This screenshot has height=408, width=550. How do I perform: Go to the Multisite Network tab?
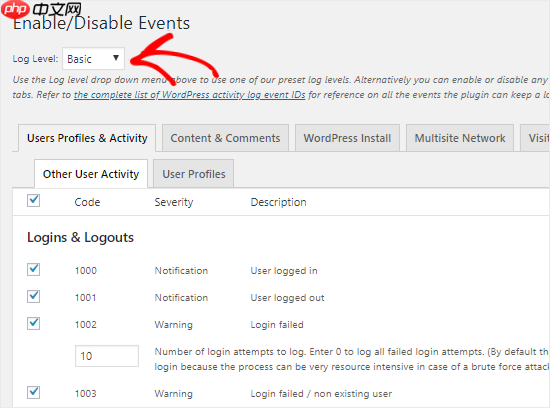(x=460, y=138)
